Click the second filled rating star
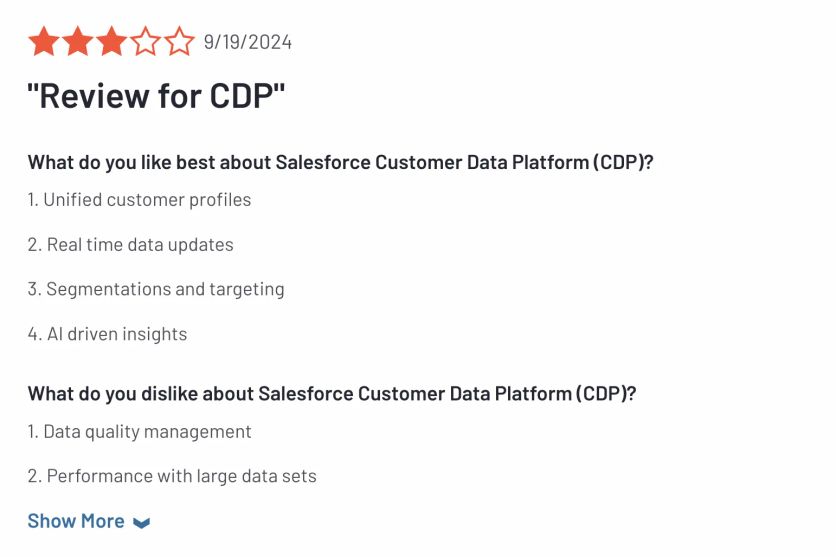The height and width of the screenshot is (557, 836). coord(78,42)
